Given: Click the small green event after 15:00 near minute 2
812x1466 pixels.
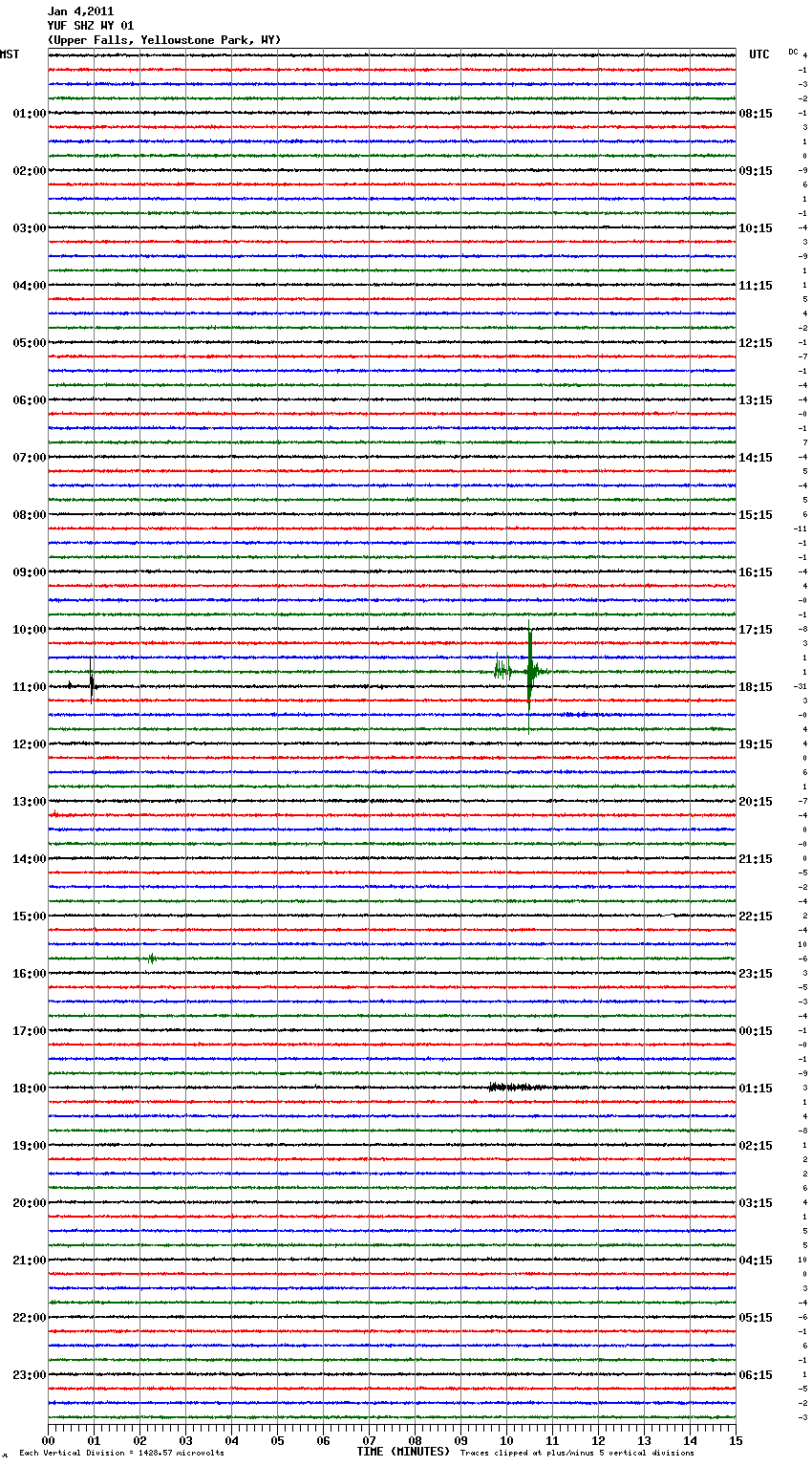Looking at the screenshot, I should 151,958.
